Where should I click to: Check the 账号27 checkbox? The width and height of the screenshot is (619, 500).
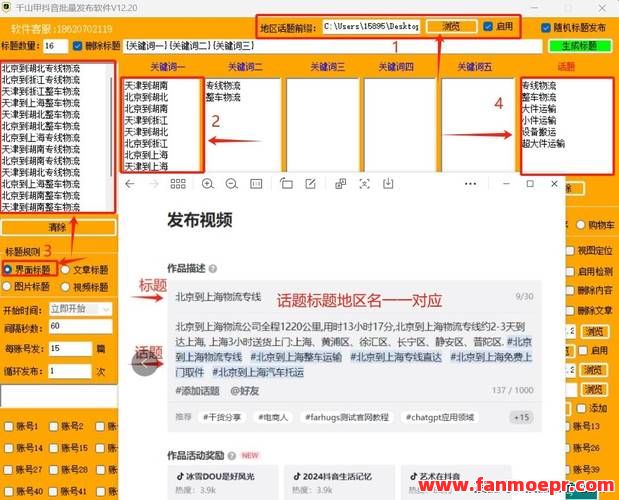coord(8,470)
